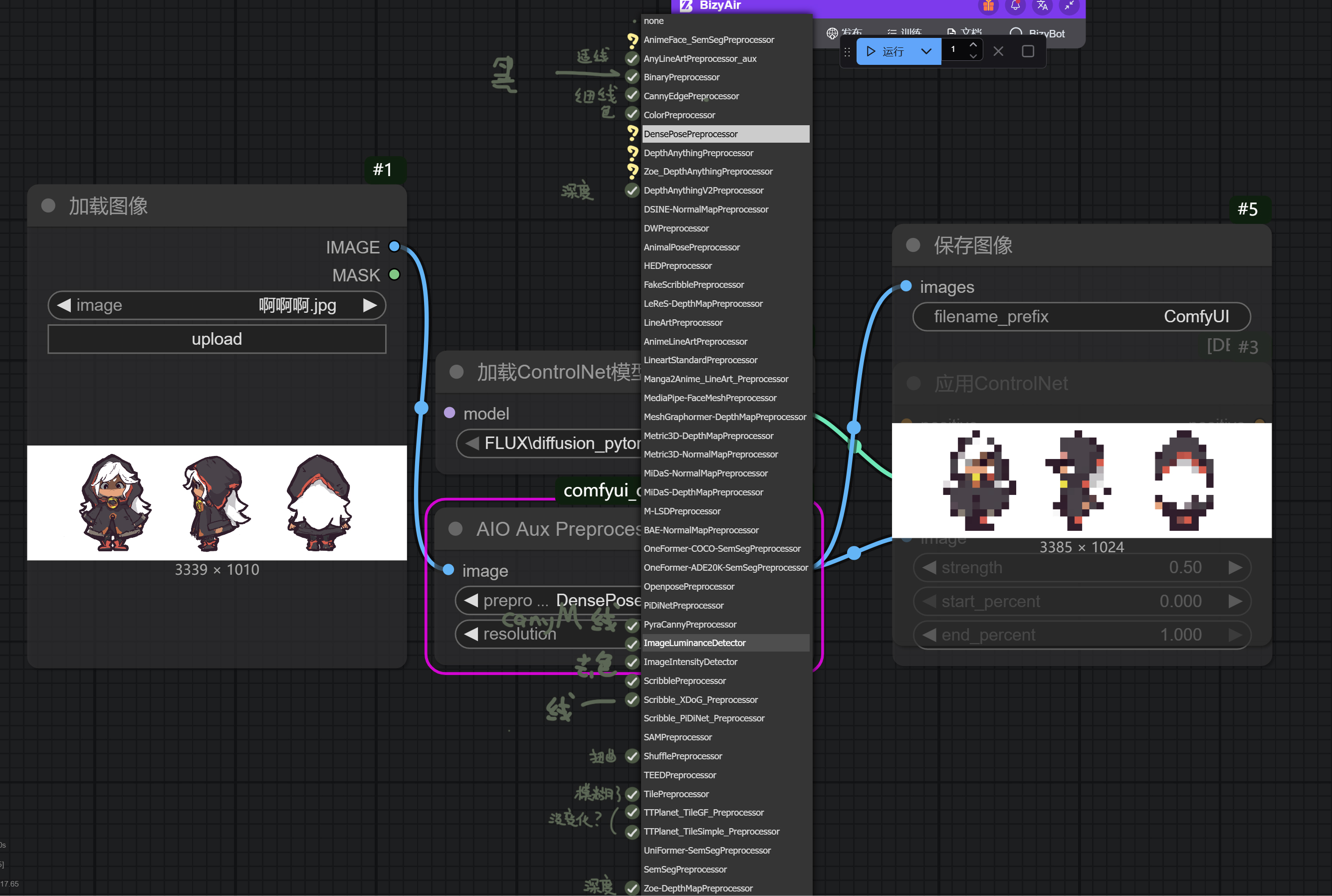Choose OpenposePreprocessor in dropdown list

point(688,586)
